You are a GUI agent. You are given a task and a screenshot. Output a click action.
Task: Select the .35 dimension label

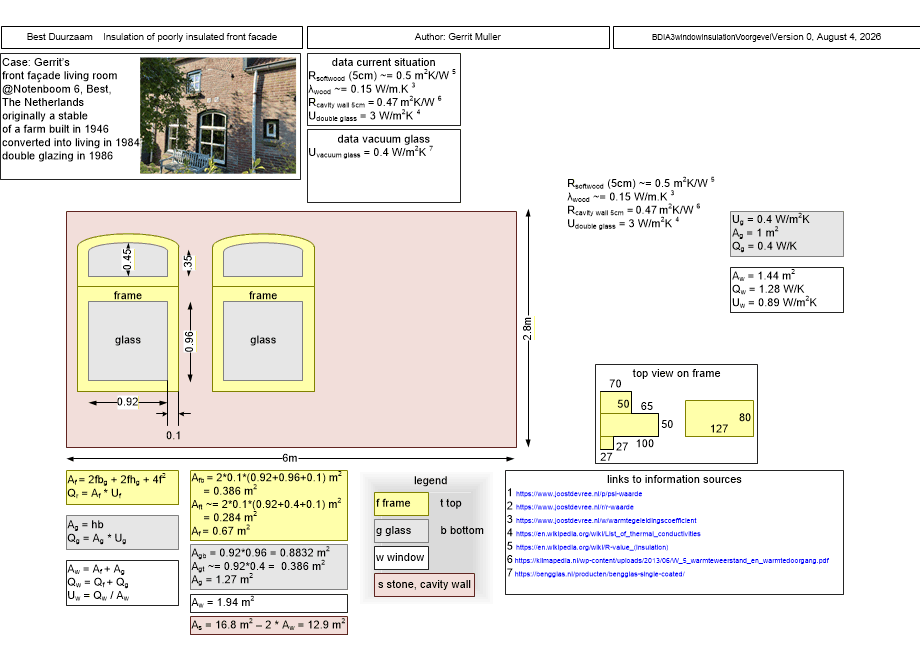(x=188, y=262)
